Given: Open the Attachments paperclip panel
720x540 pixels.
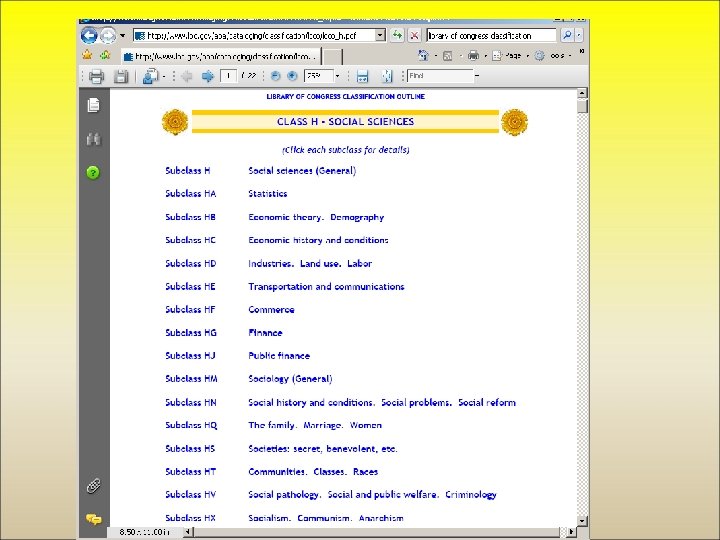Looking at the screenshot, I should click(x=94, y=486).
